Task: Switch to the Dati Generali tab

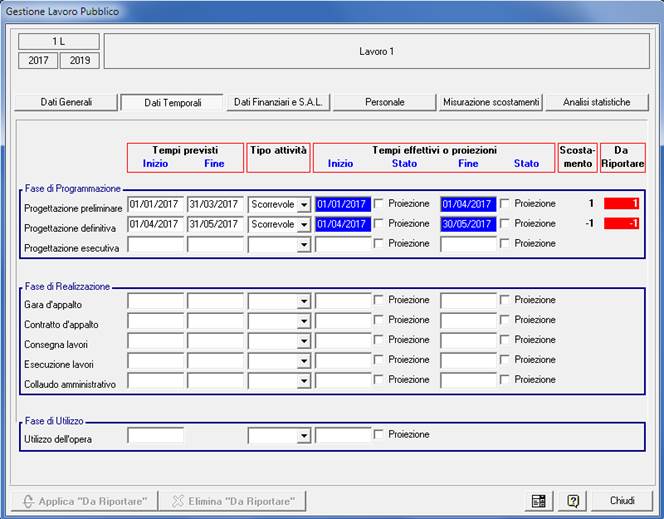Action: (66, 102)
